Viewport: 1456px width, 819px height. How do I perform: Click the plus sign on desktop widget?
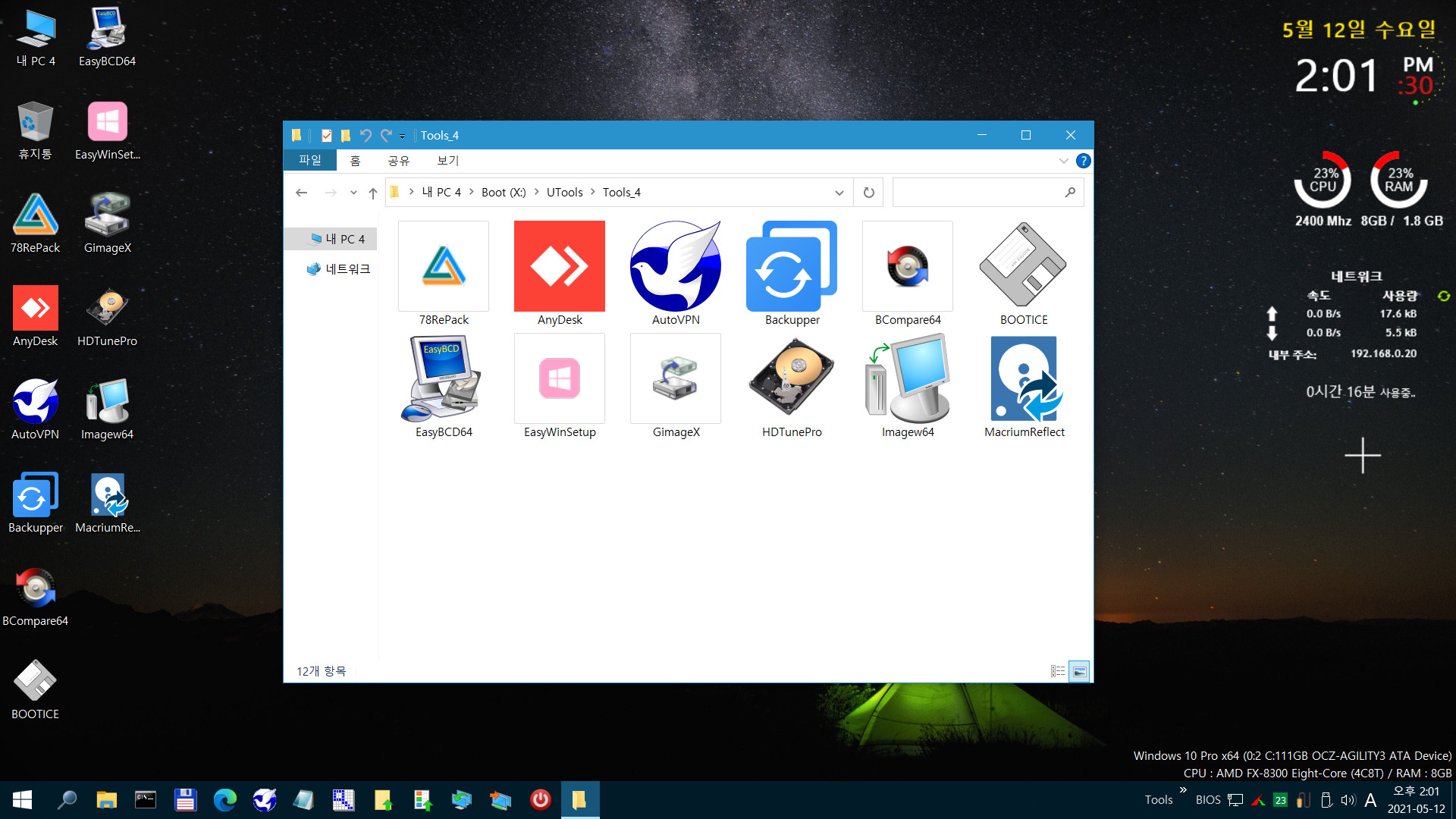tap(1363, 455)
